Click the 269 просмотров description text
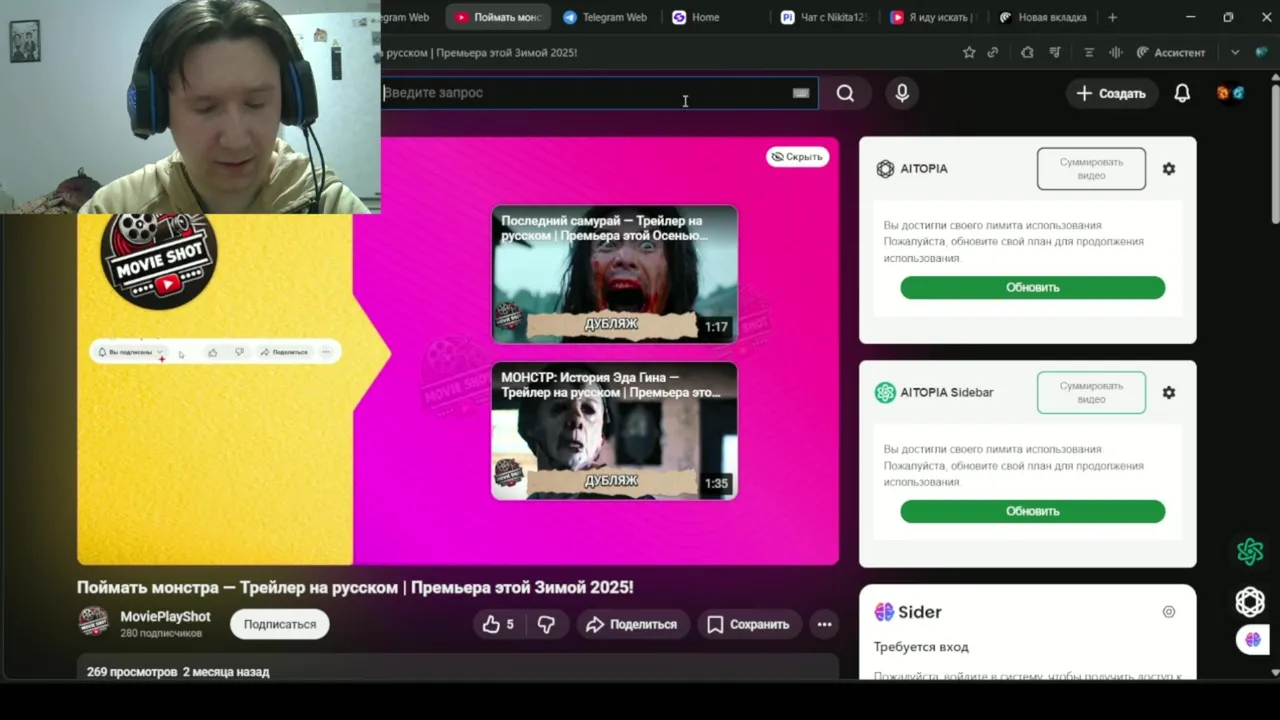Image resolution: width=1280 pixels, height=720 pixels. pyautogui.click(x=178, y=672)
